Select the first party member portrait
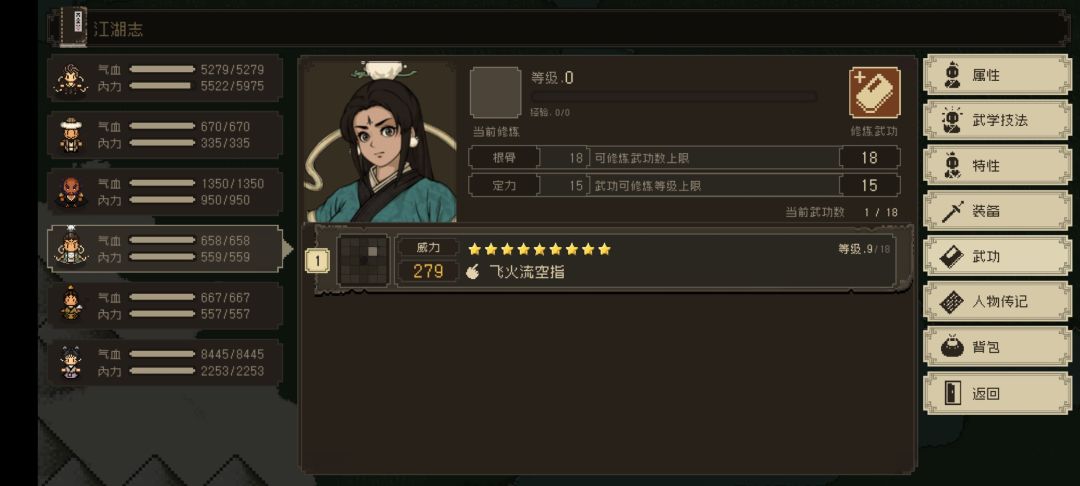This screenshot has width=1080, height=486. click(x=71, y=78)
